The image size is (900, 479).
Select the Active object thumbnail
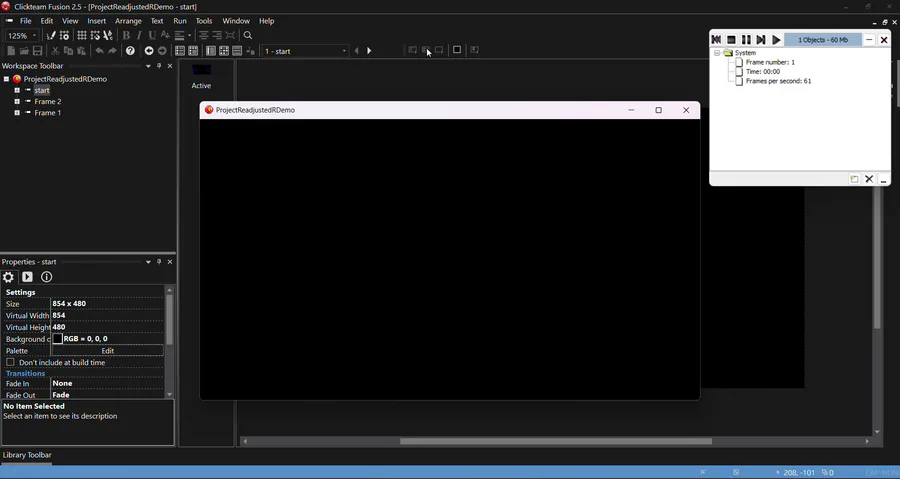tap(201, 70)
